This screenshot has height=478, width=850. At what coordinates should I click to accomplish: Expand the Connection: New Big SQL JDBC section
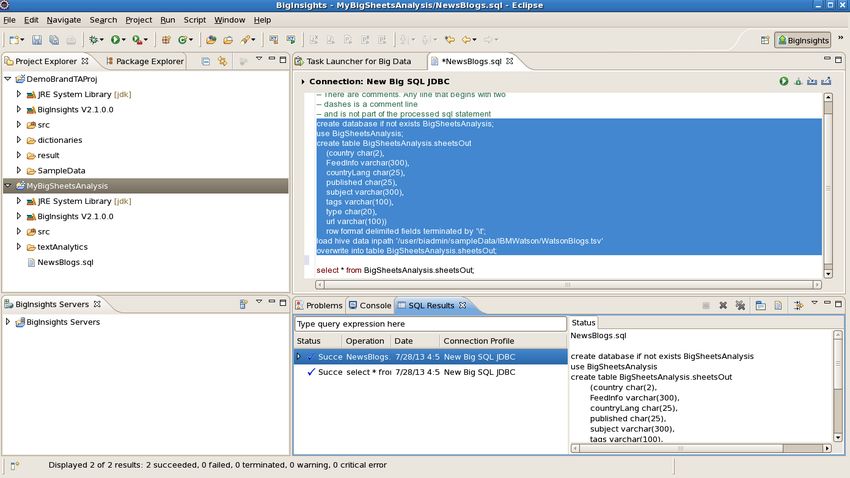tap(302, 82)
